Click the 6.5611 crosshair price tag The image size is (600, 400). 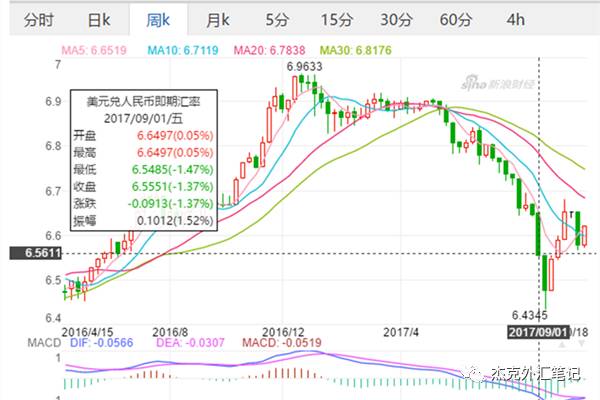click(x=36, y=253)
